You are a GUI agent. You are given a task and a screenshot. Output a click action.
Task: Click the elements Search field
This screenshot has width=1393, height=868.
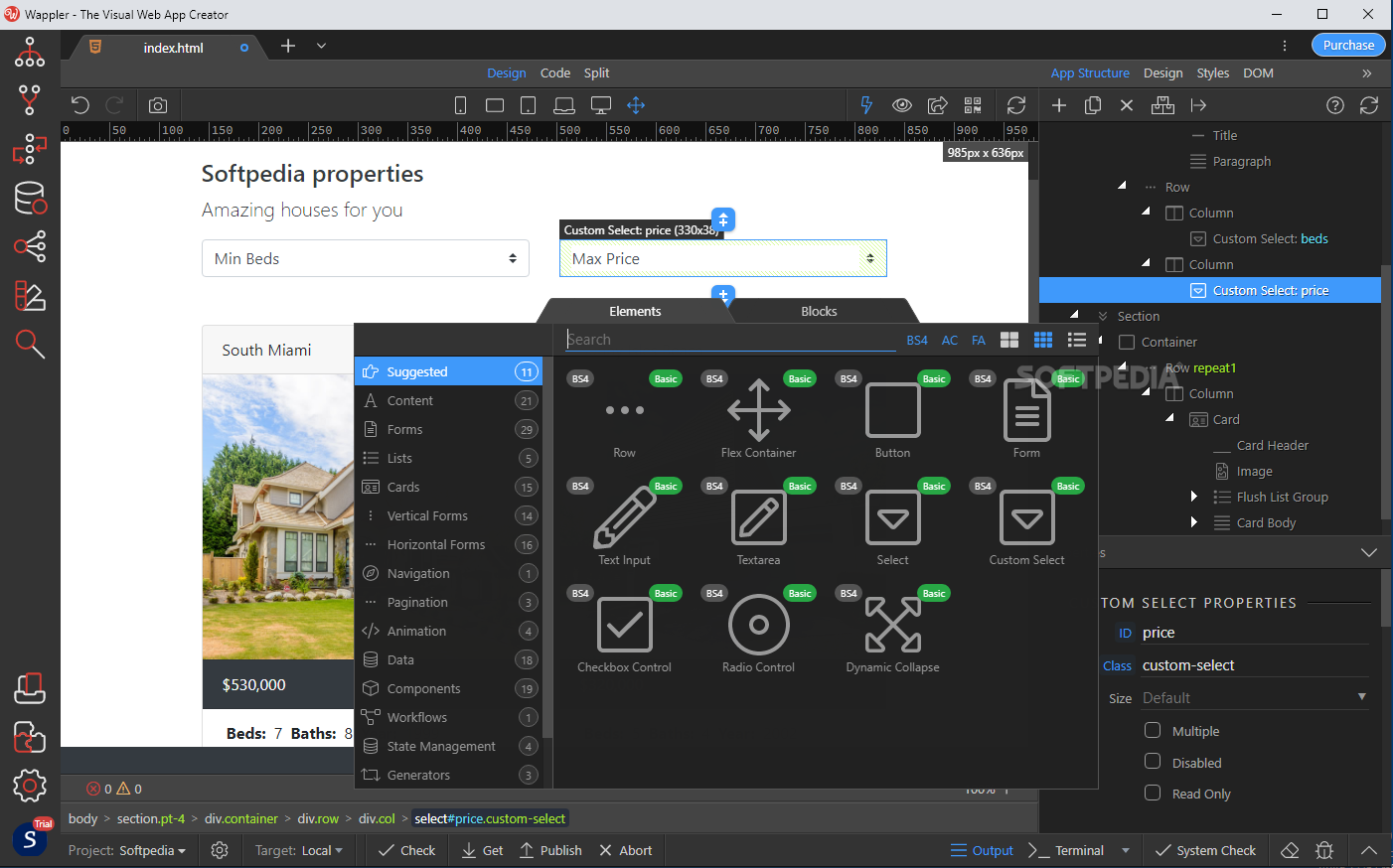click(x=730, y=340)
